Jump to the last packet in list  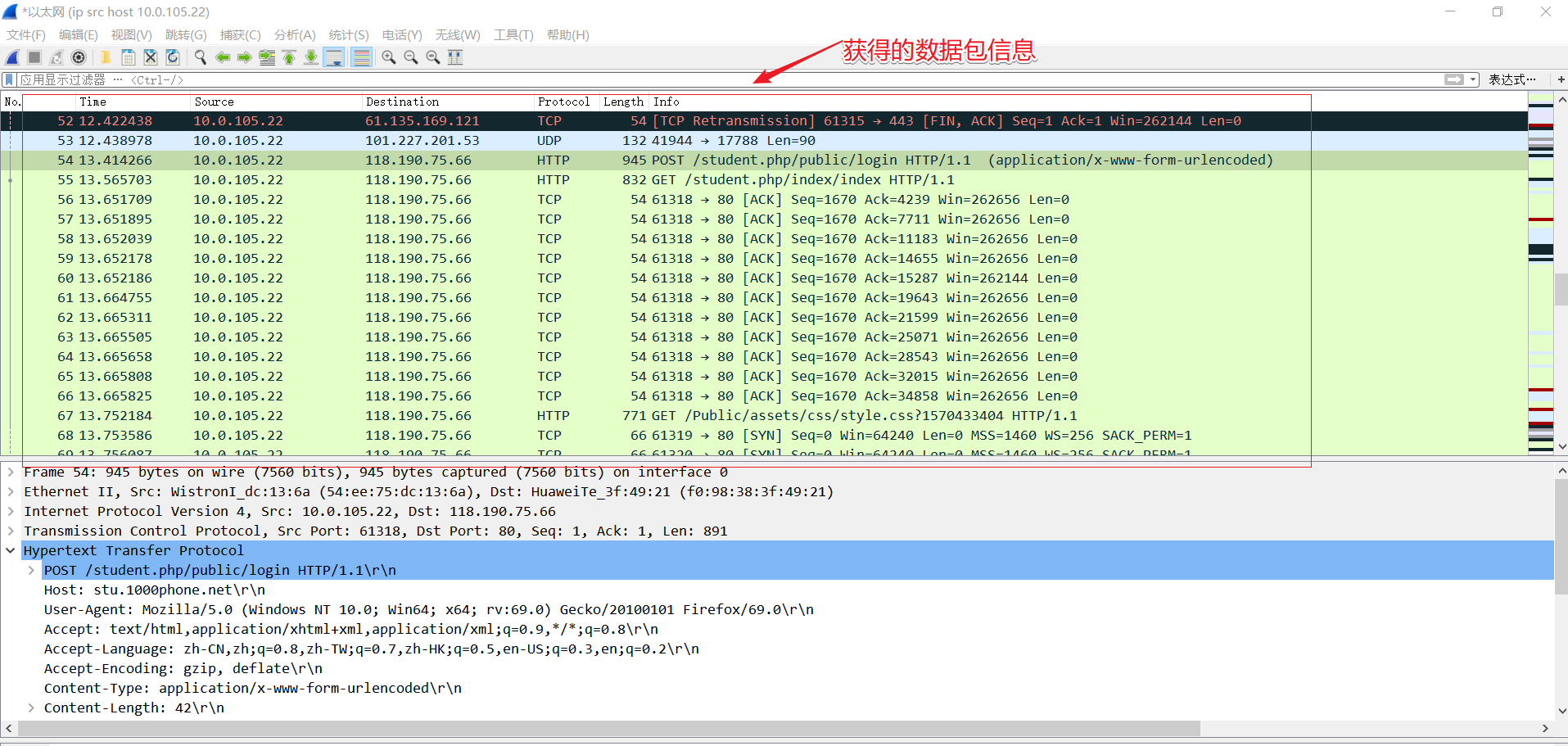pos(311,57)
